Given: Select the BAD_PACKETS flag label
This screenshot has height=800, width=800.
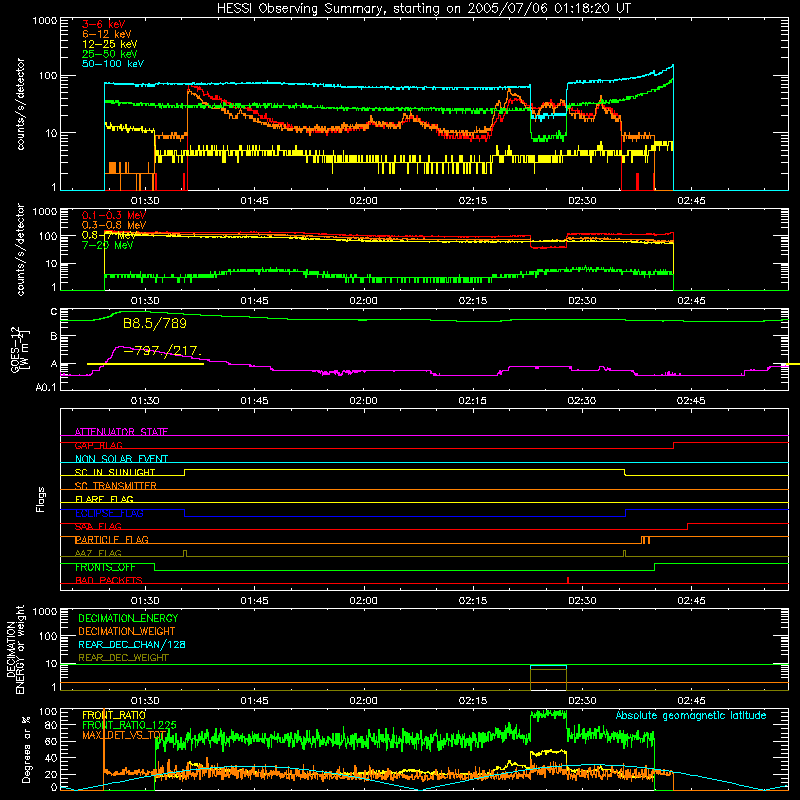Looking at the screenshot, I should click(109, 580).
